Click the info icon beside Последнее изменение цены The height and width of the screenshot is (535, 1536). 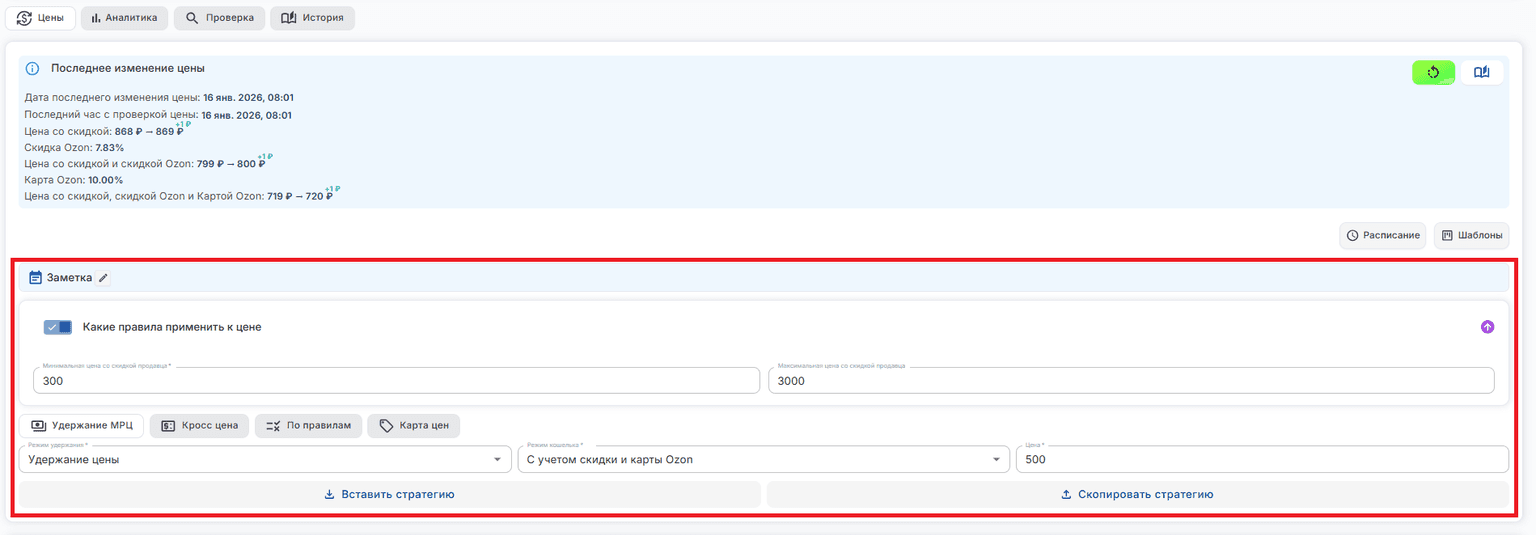point(32,69)
